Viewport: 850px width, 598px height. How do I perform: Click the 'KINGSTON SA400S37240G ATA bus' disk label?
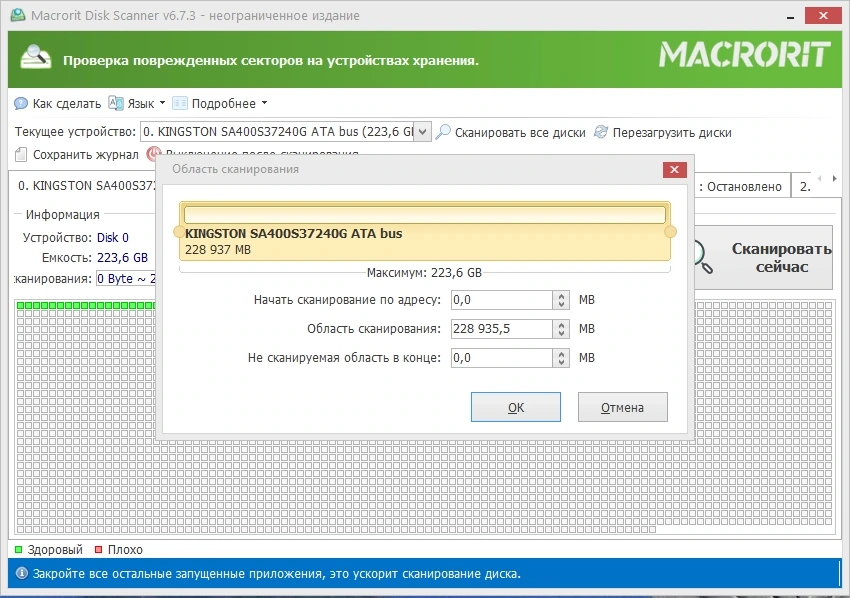point(293,234)
